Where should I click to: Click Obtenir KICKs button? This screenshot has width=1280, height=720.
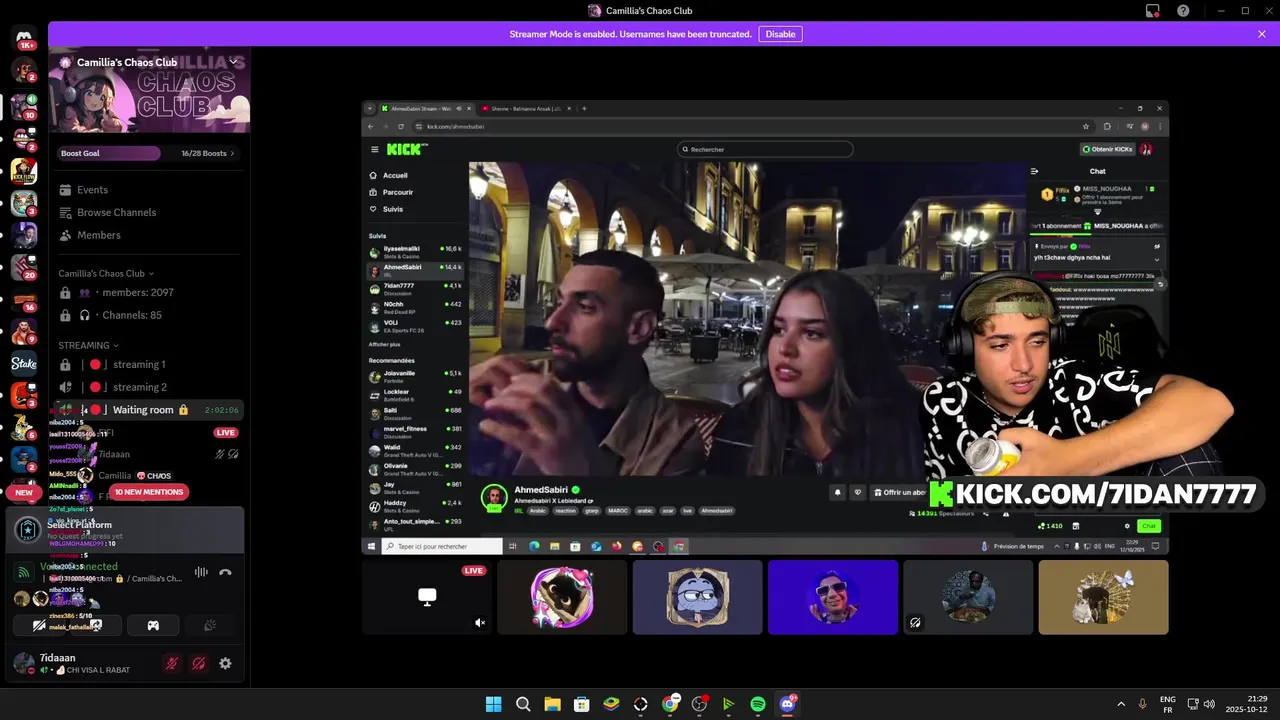click(1106, 149)
